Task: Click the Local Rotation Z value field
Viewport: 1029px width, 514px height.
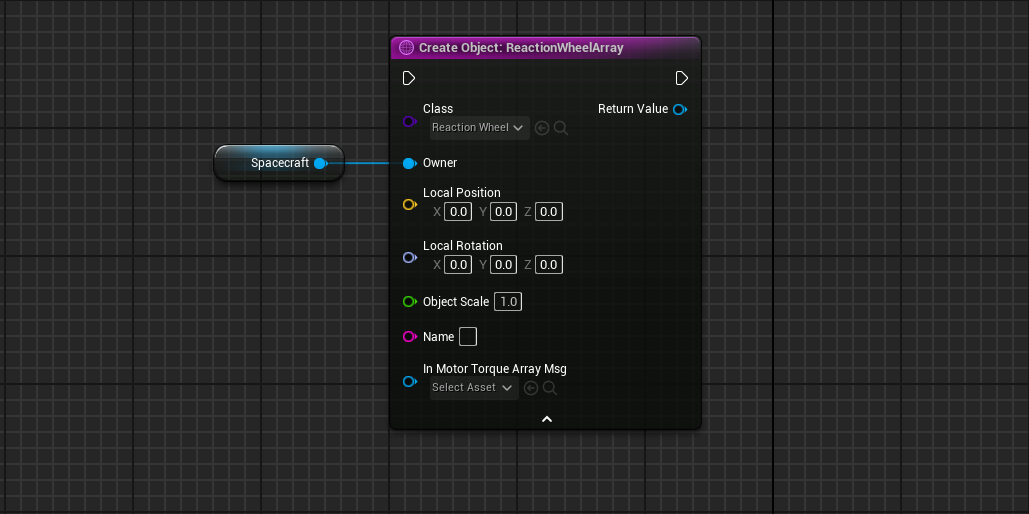Action: pyautogui.click(x=549, y=265)
